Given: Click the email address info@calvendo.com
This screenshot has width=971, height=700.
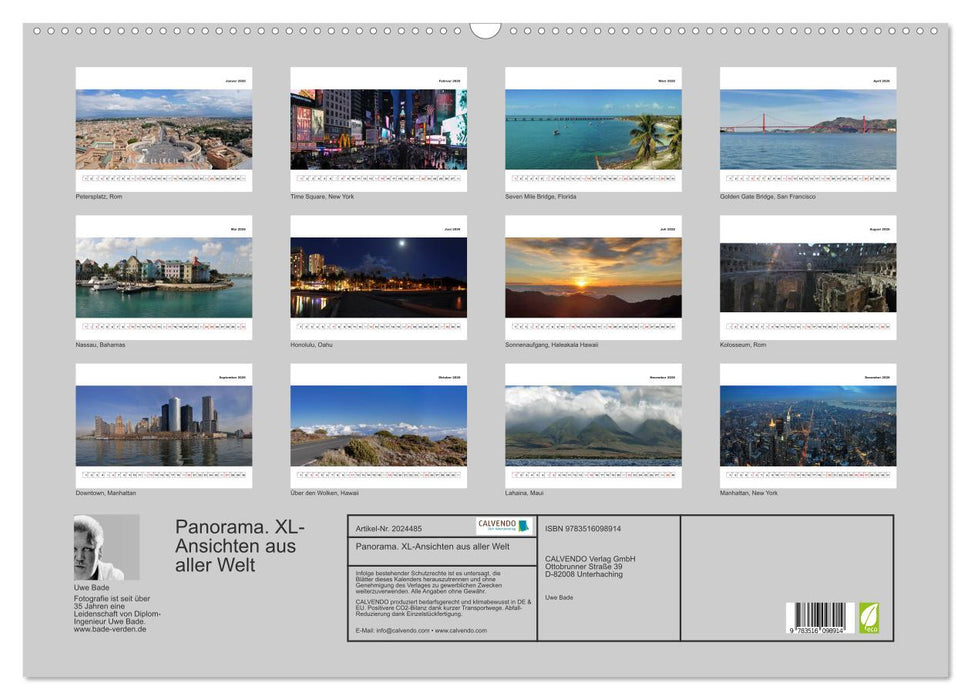Looking at the screenshot, I should 402,631.
